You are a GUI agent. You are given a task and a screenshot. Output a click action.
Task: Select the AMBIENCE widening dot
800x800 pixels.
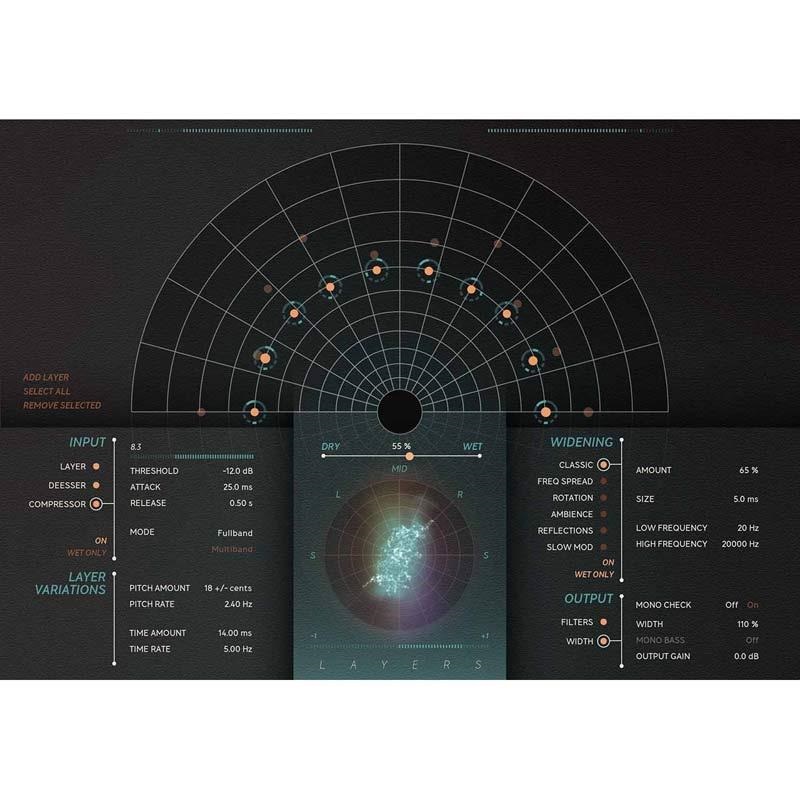[x=603, y=514]
